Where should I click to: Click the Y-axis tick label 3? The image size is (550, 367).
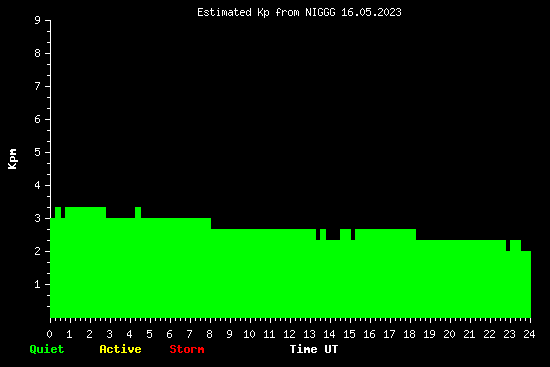tap(38, 218)
